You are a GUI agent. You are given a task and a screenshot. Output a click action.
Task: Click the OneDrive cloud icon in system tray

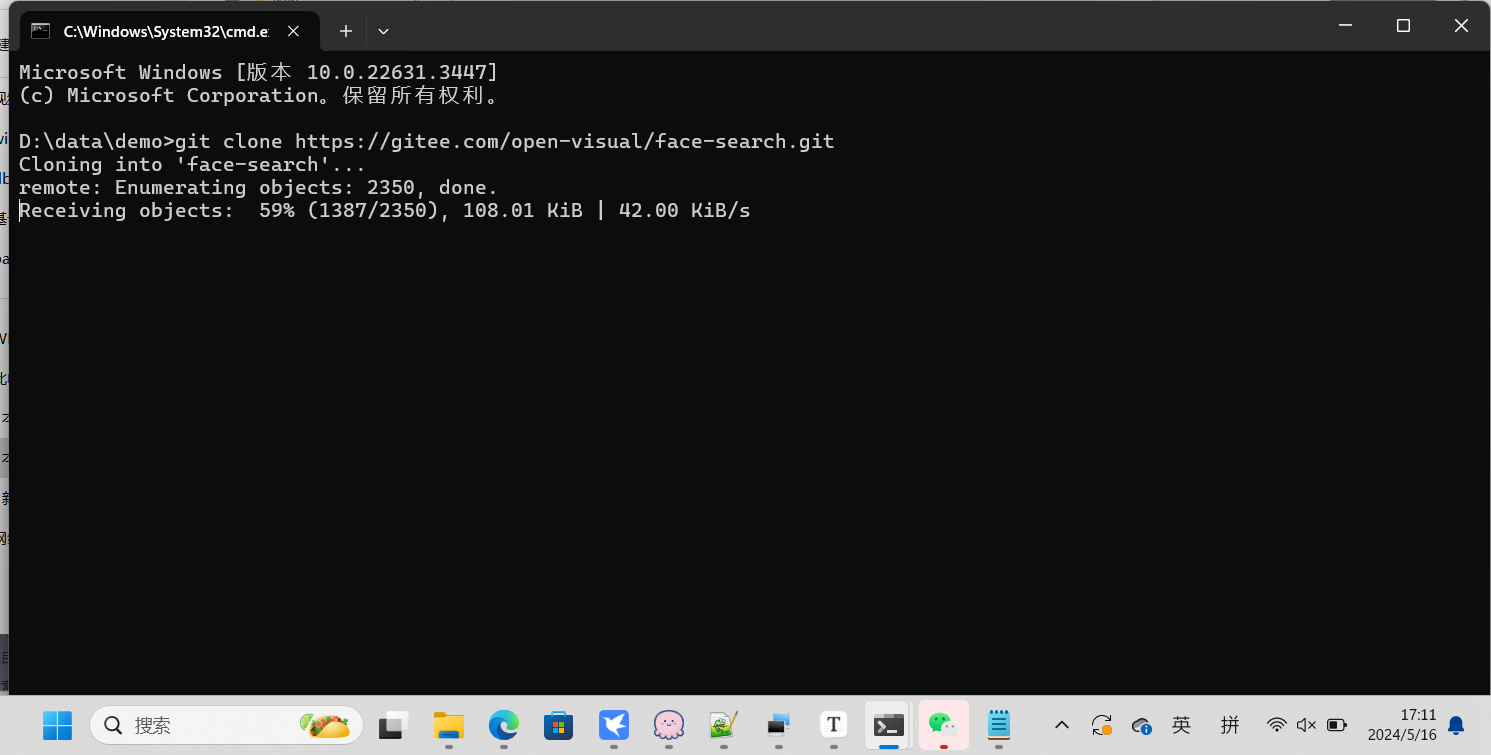coord(1141,725)
